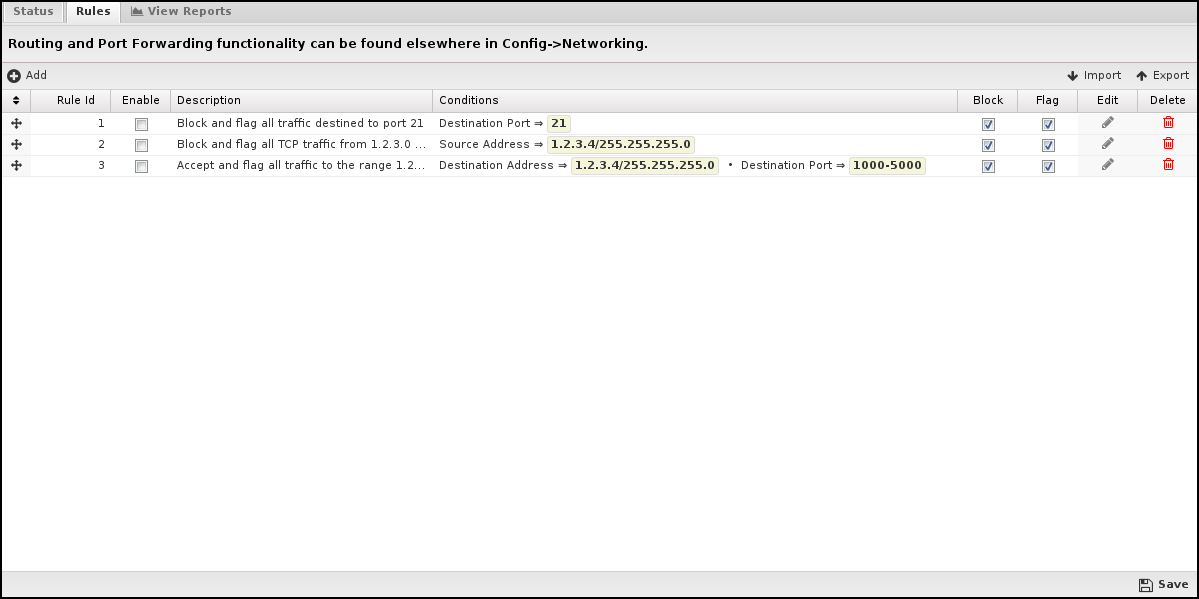Toggle the Flag checkbox on rule 3
This screenshot has height=599, width=1199.
tap(1048, 166)
